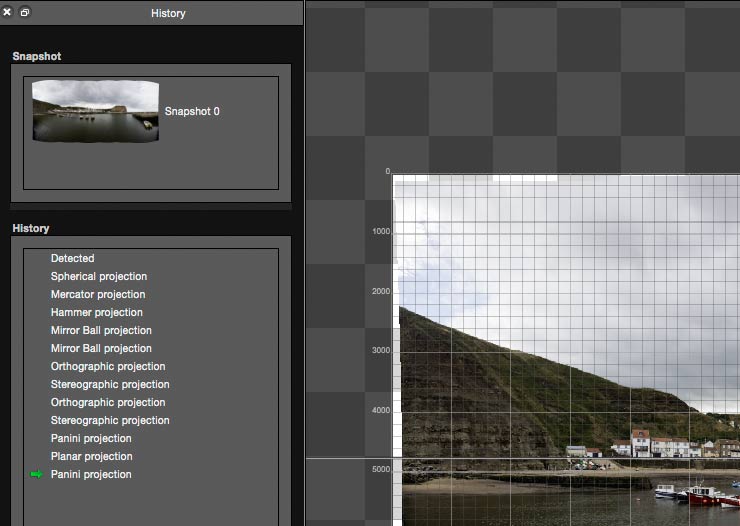Select the Snapshot 0 thumbnail

95,111
